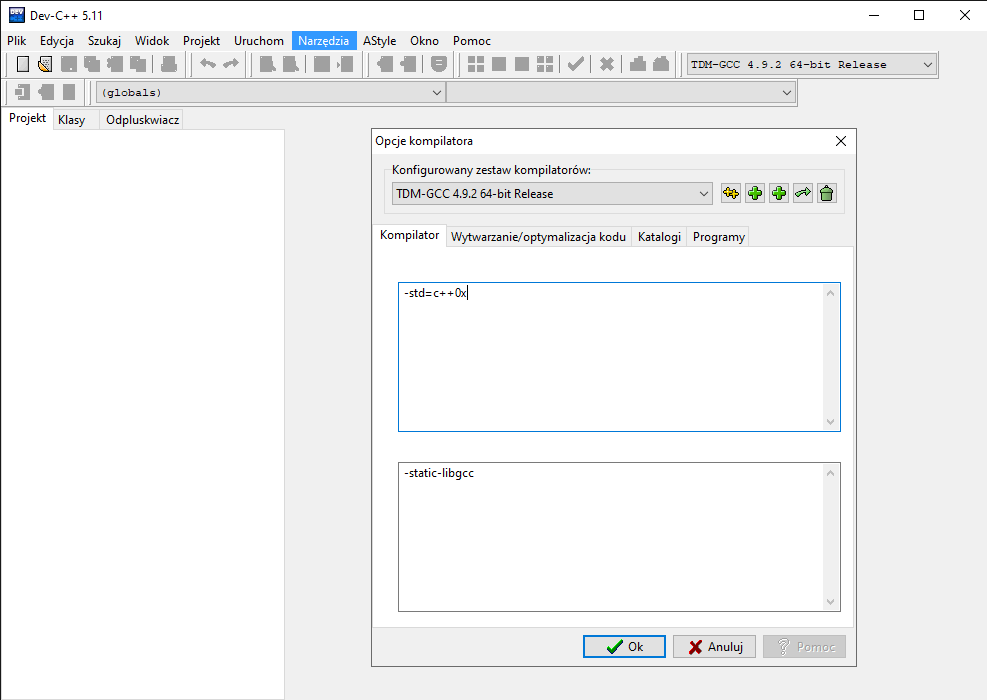
Task: Delete compiler set with trash can icon
Action: click(x=826, y=193)
